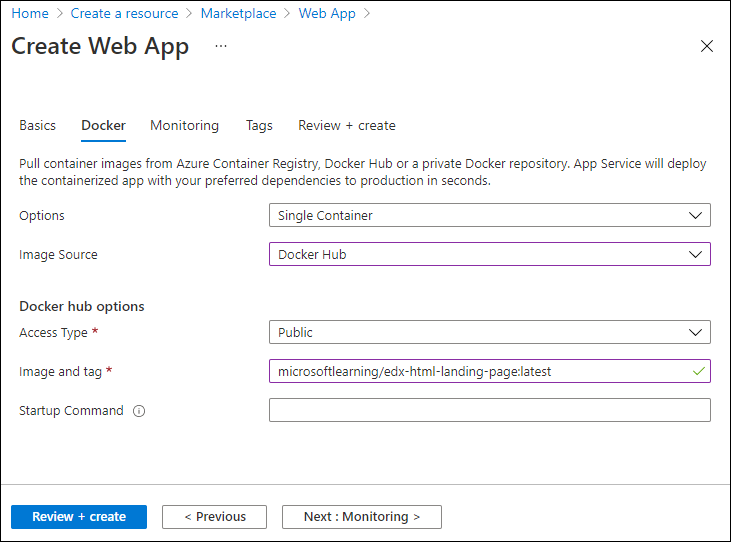The width and height of the screenshot is (731, 542).
Task: Close the Create Web App blade
Action: [707, 46]
